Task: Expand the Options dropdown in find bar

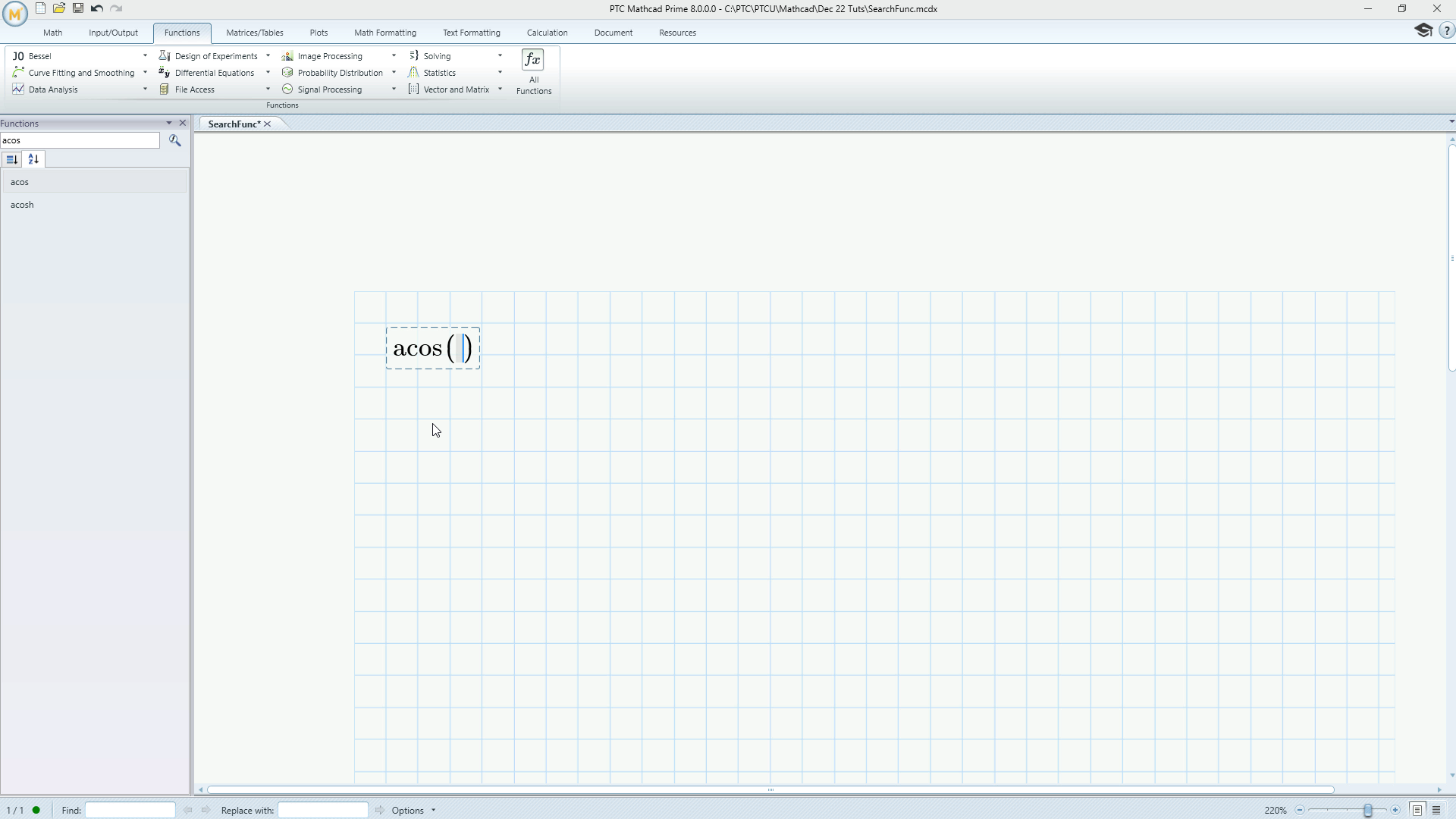Action: pos(433,810)
